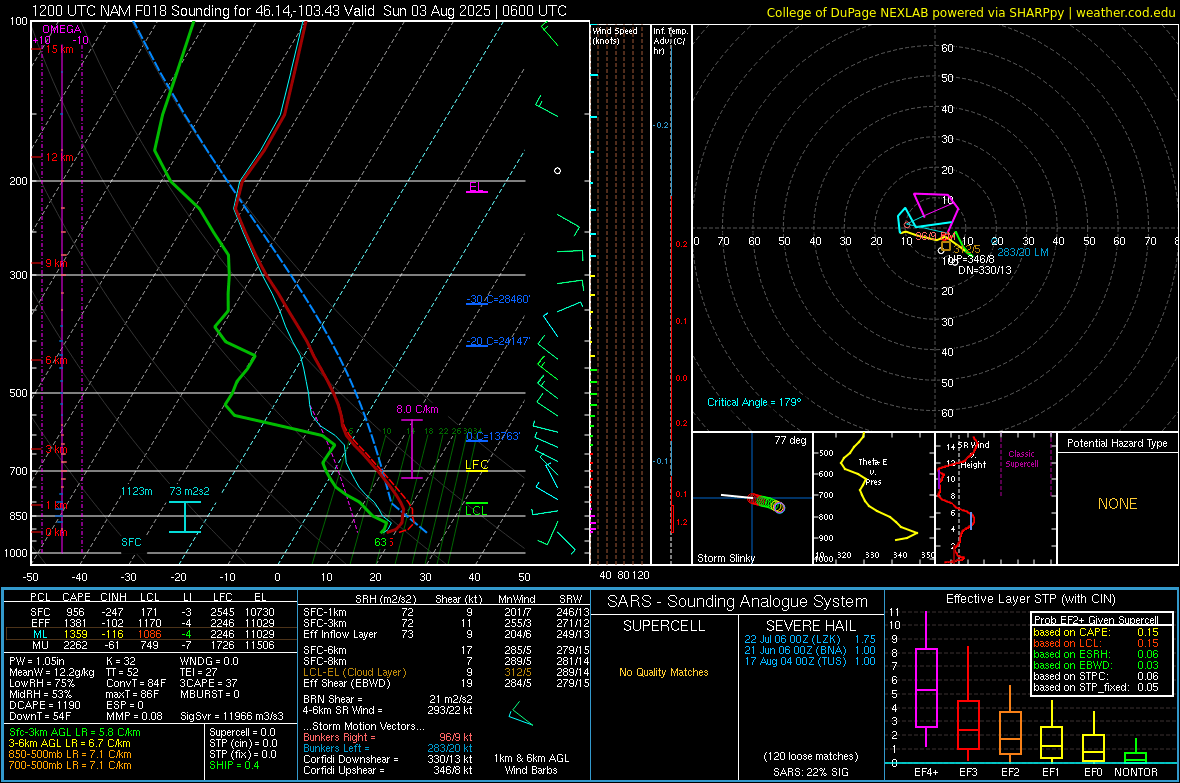The image size is (1180, 783).
Task: Click the yellow LFC level marker
Action: pyautogui.click(x=476, y=465)
